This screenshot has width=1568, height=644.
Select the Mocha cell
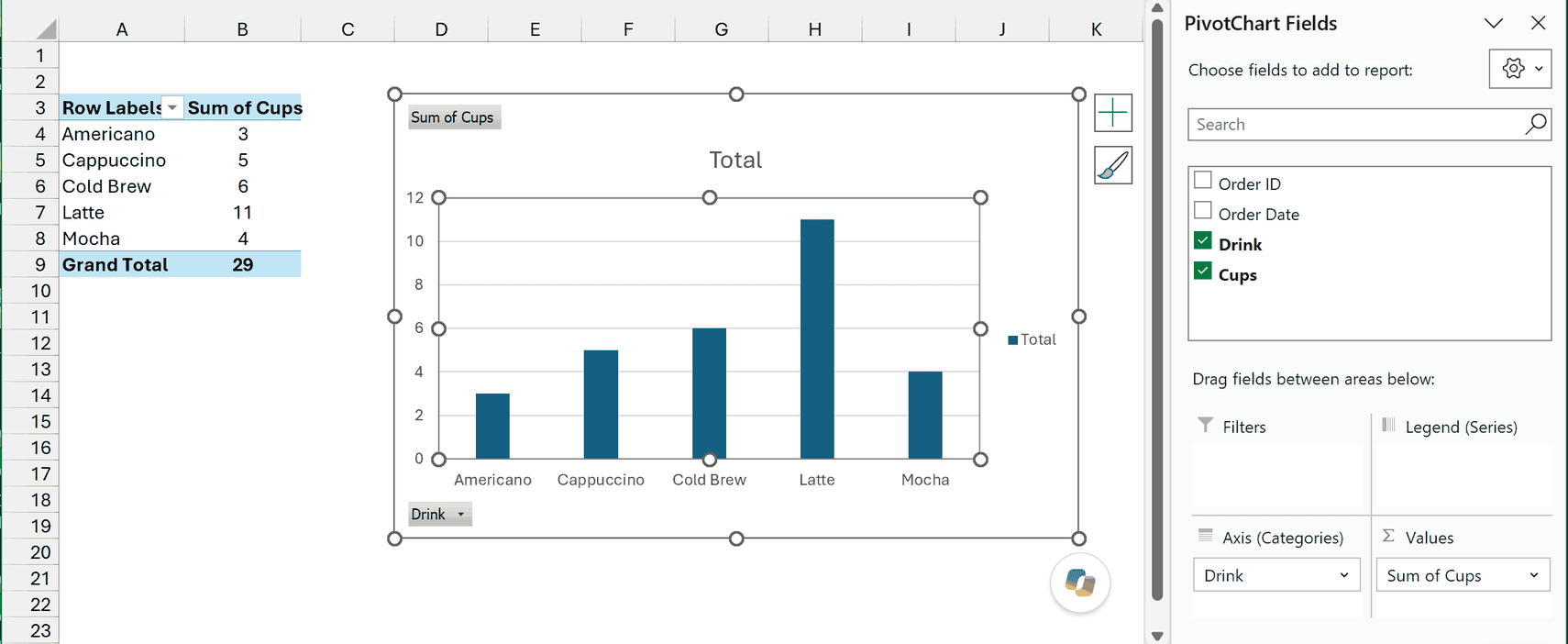pos(122,239)
